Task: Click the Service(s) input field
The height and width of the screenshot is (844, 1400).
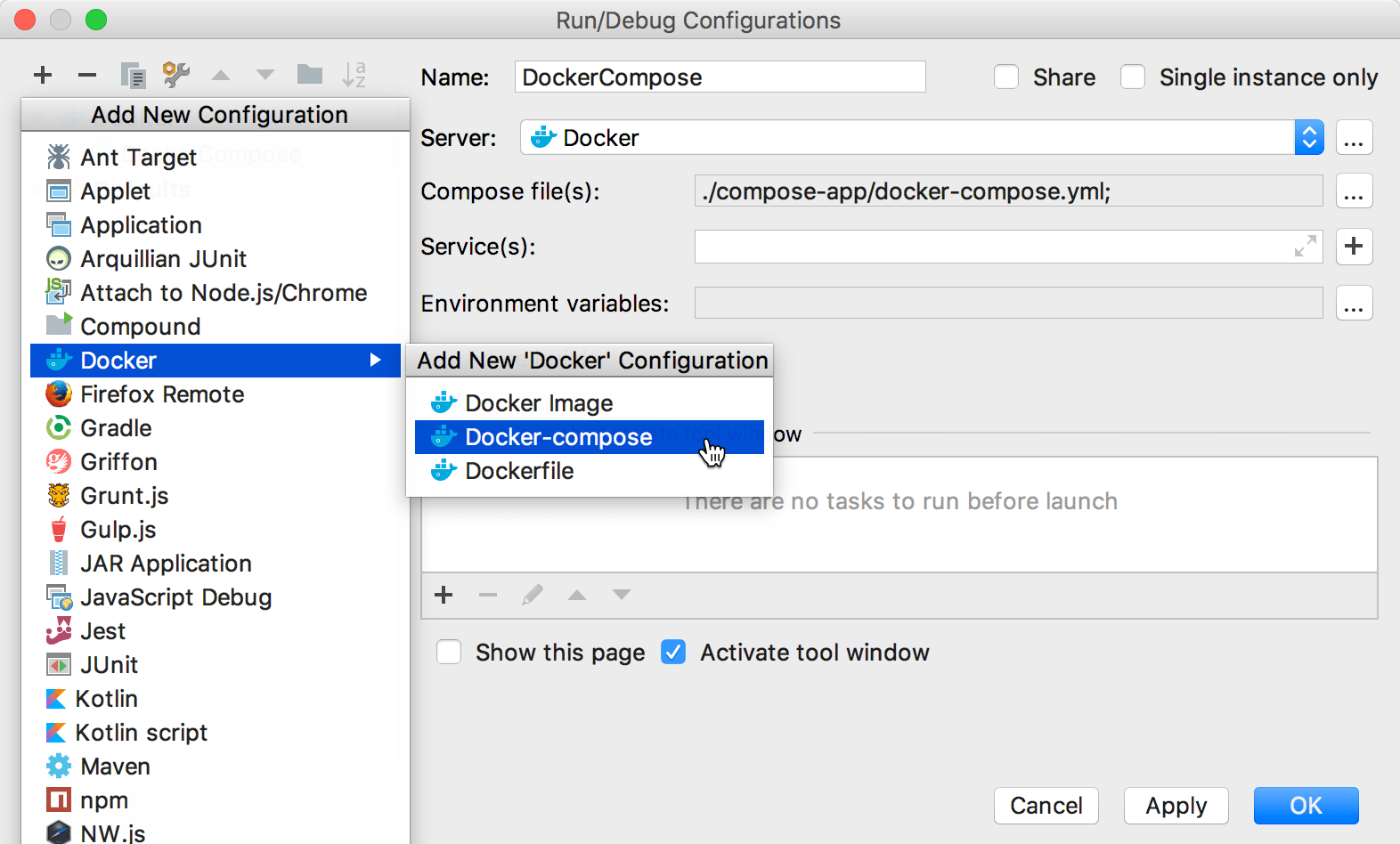Action: coord(1009,247)
